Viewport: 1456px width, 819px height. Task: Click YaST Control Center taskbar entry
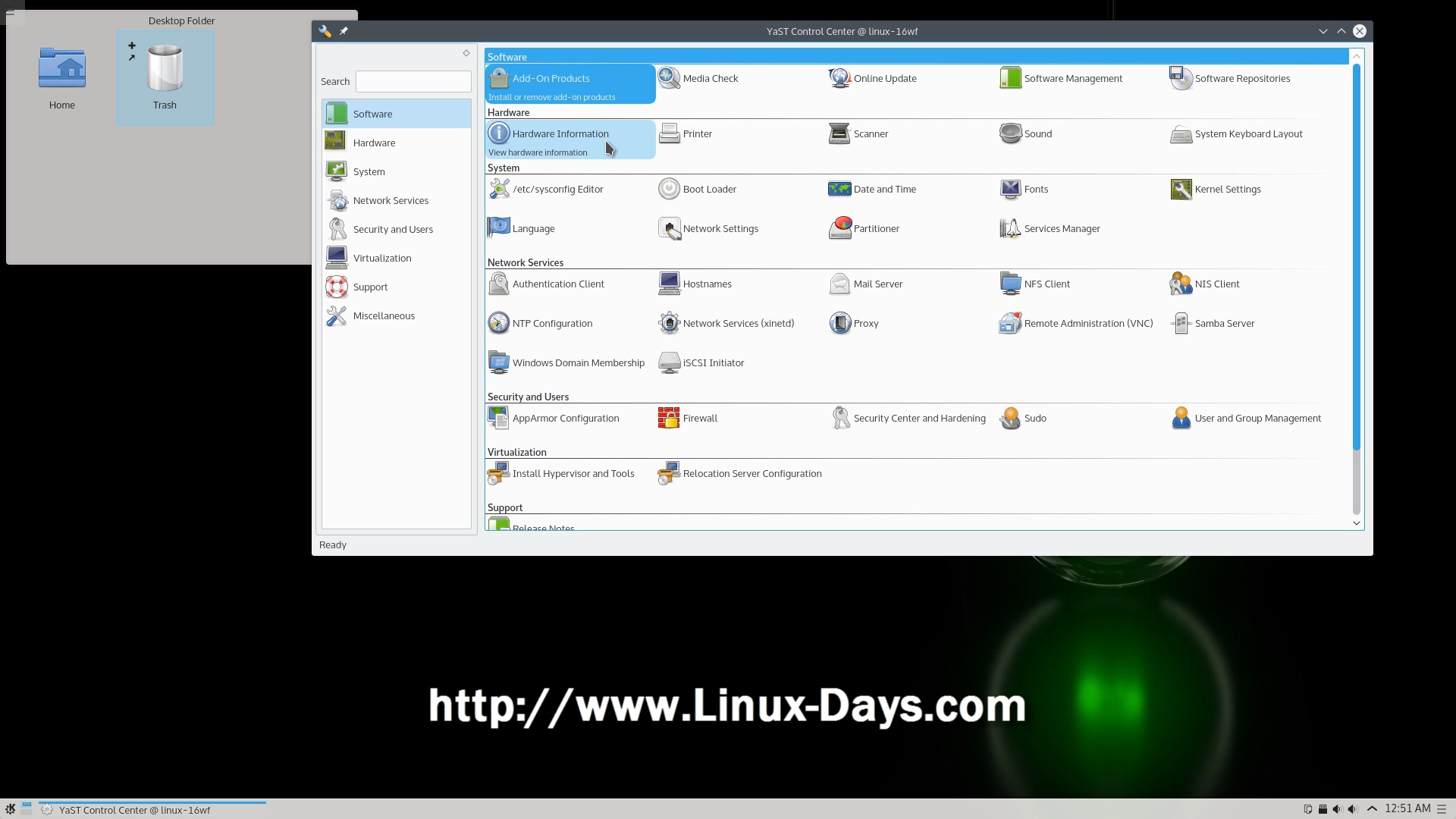point(152,810)
